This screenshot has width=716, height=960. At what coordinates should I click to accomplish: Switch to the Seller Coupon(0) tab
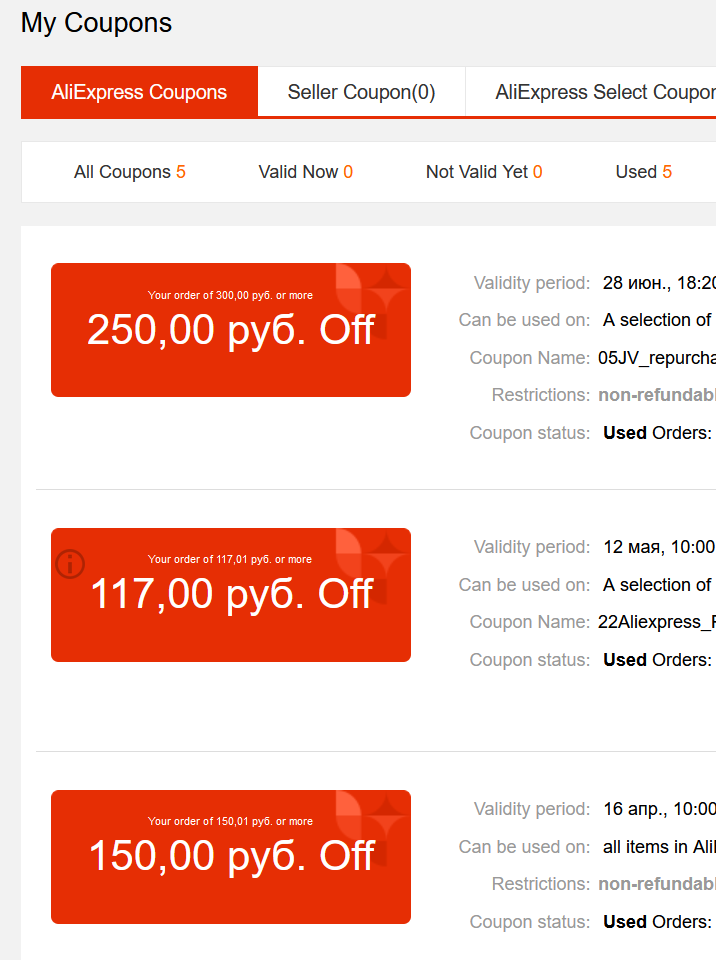[361, 92]
